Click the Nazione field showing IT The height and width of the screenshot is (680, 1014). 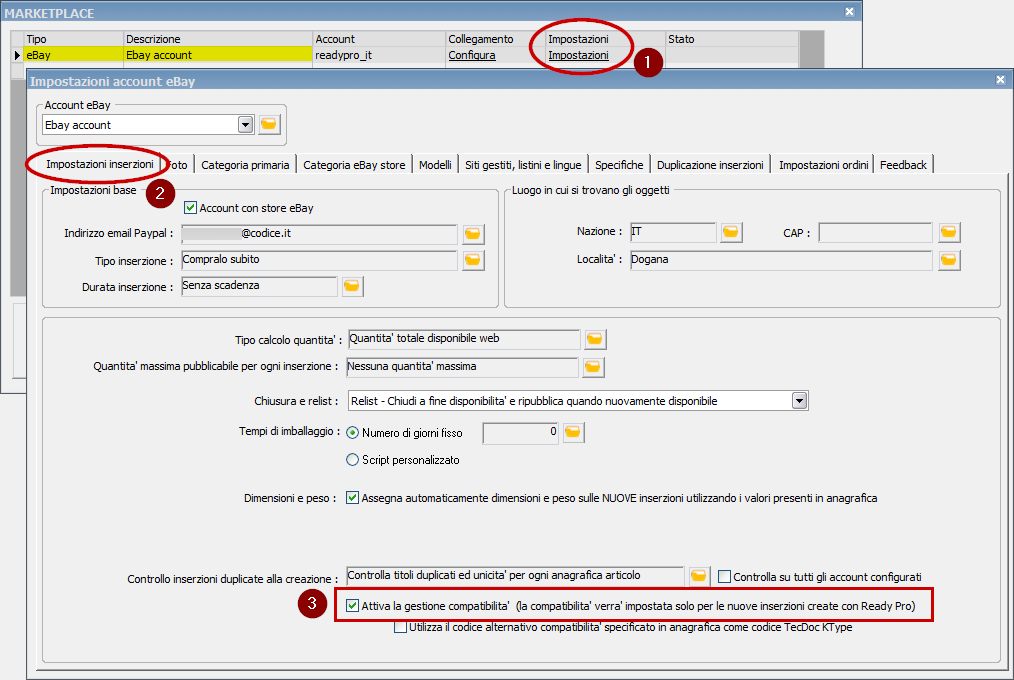(x=673, y=232)
